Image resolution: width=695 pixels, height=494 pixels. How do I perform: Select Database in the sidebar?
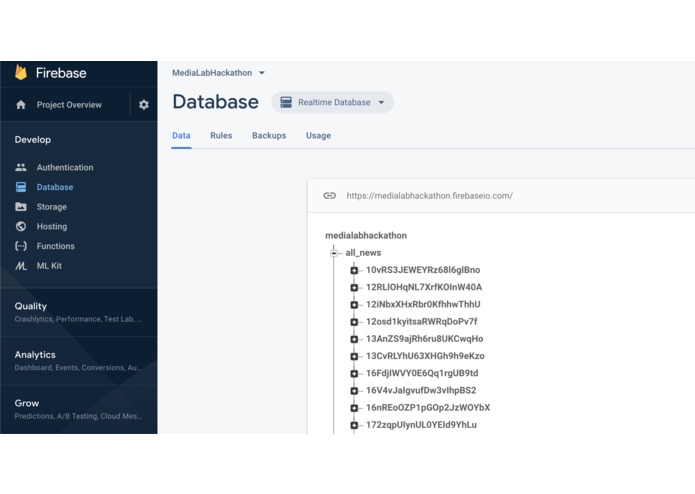(55, 187)
